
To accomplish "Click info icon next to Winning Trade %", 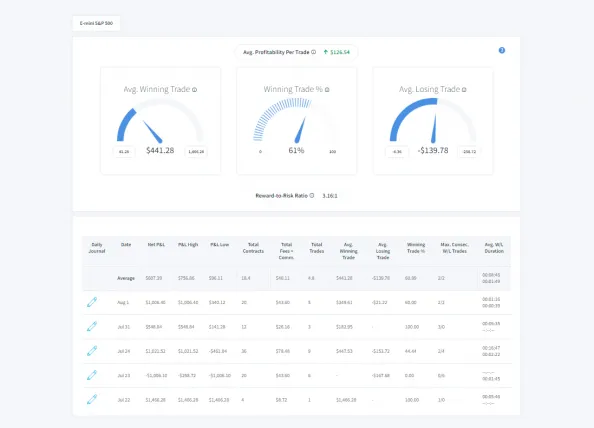I will (x=327, y=90).
